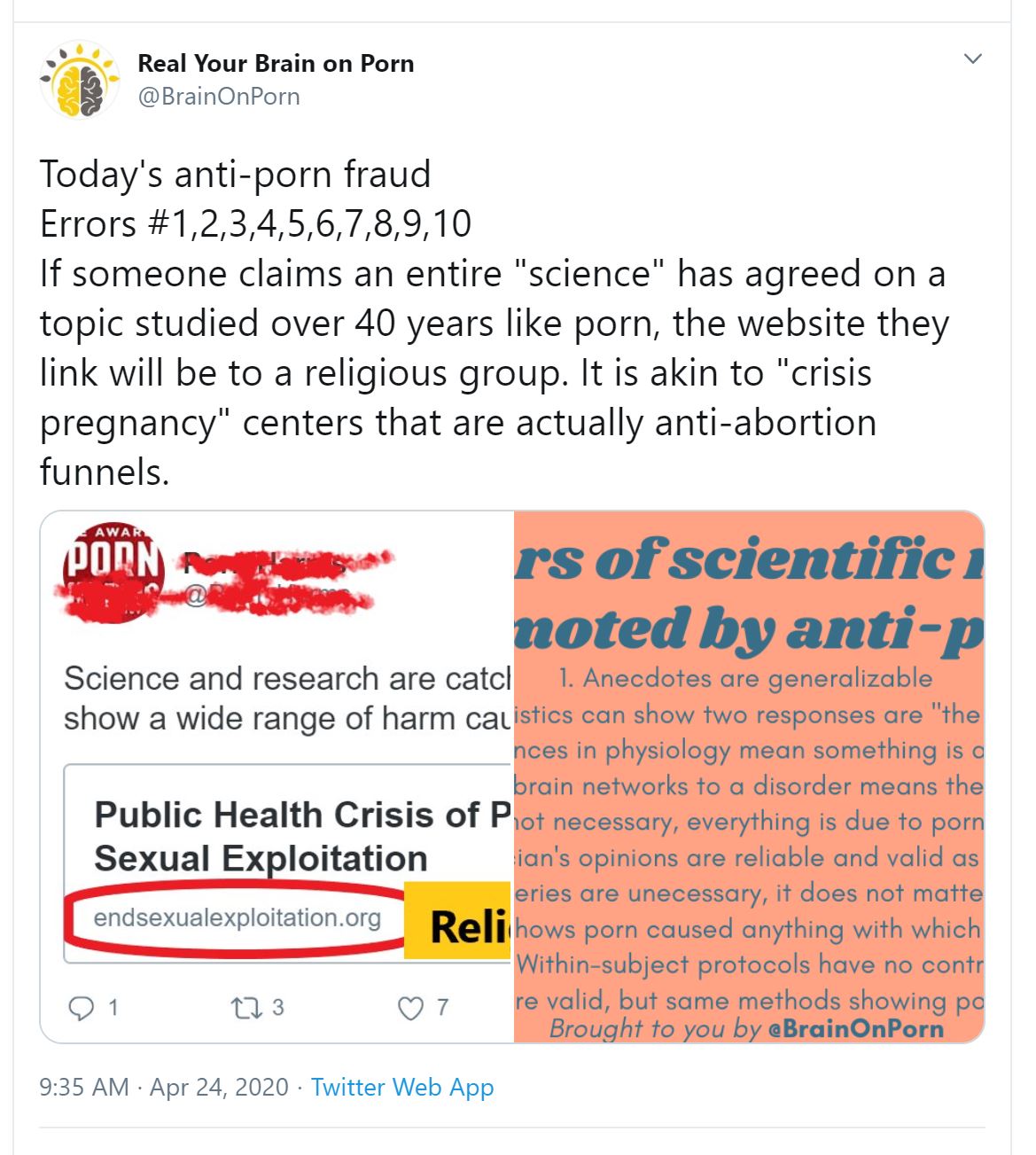Screen dimensions: 1036x1155
Task: Click the Brought to you by @BrainOnPorn caption
Action: click(746, 1028)
